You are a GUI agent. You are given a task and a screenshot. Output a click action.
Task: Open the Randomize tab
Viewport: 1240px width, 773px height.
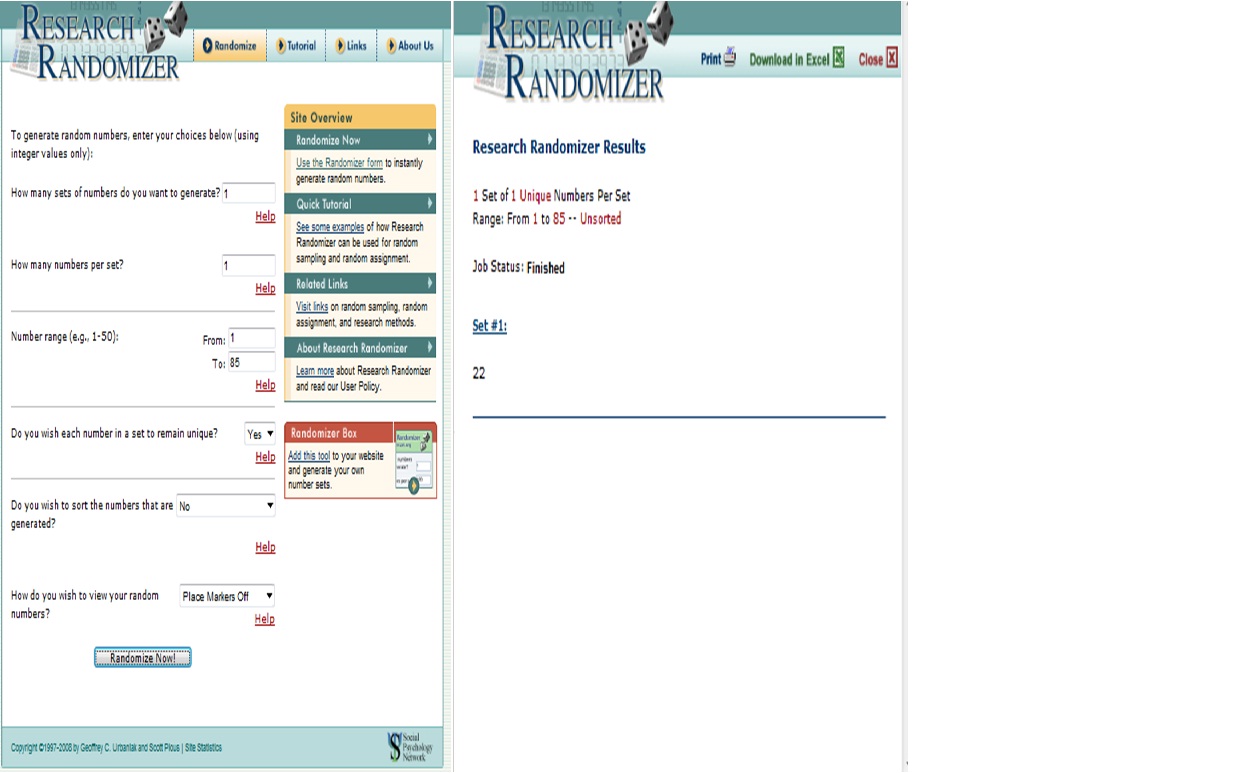click(x=230, y=46)
